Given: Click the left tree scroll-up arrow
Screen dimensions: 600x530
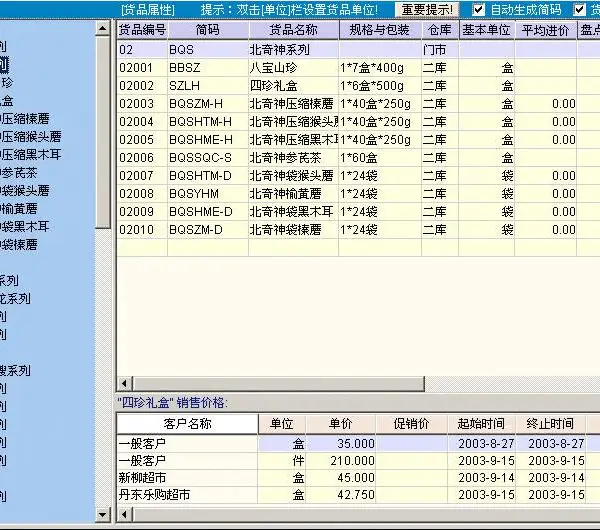Looking at the screenshot, I should pos(102,28).
